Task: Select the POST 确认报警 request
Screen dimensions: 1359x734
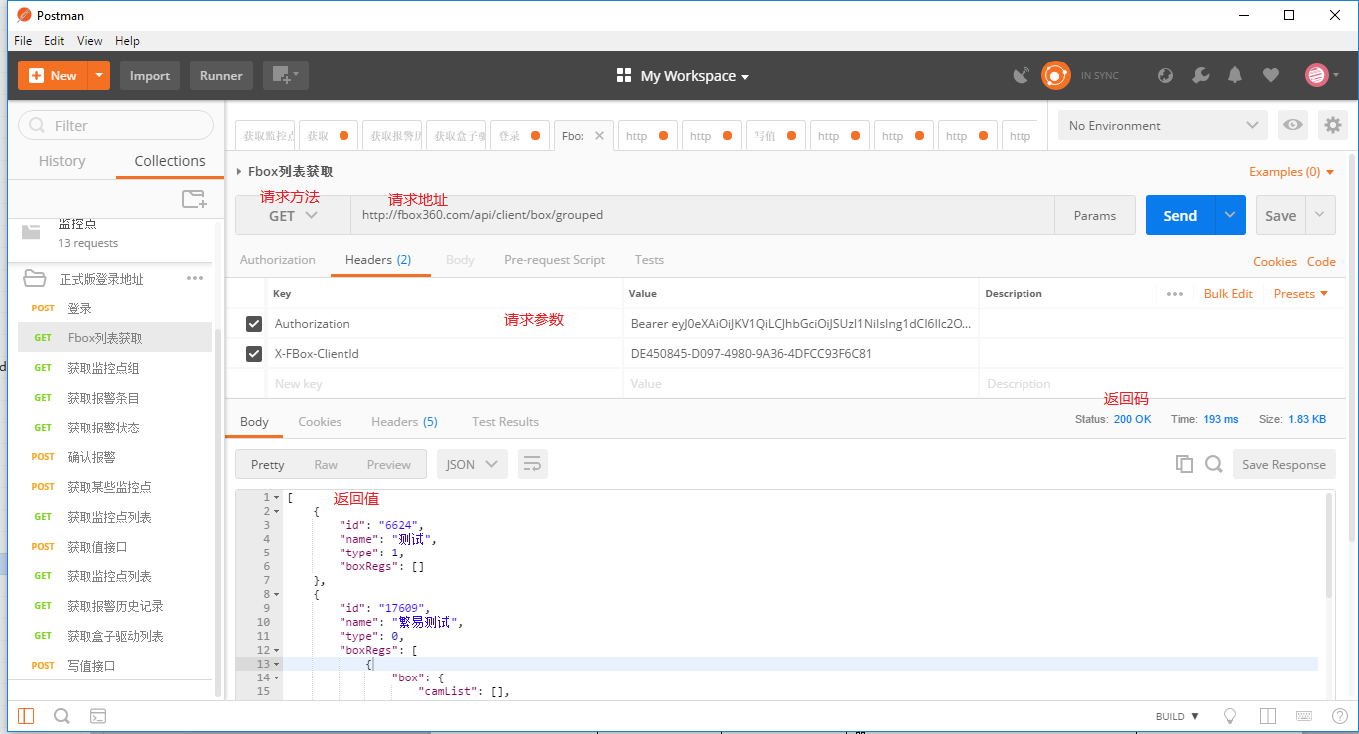Action: pyautogui.click(x=114, y=457)
